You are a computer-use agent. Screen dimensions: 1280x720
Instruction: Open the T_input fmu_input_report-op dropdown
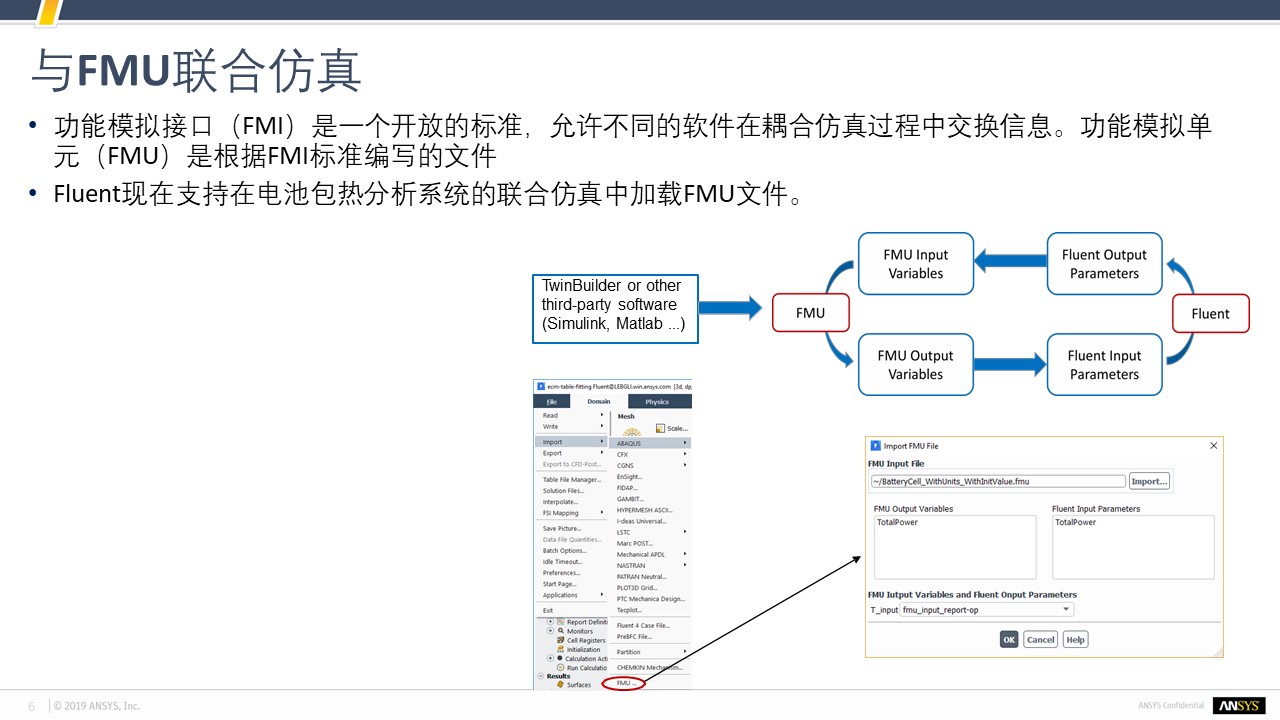coord(986,609)
